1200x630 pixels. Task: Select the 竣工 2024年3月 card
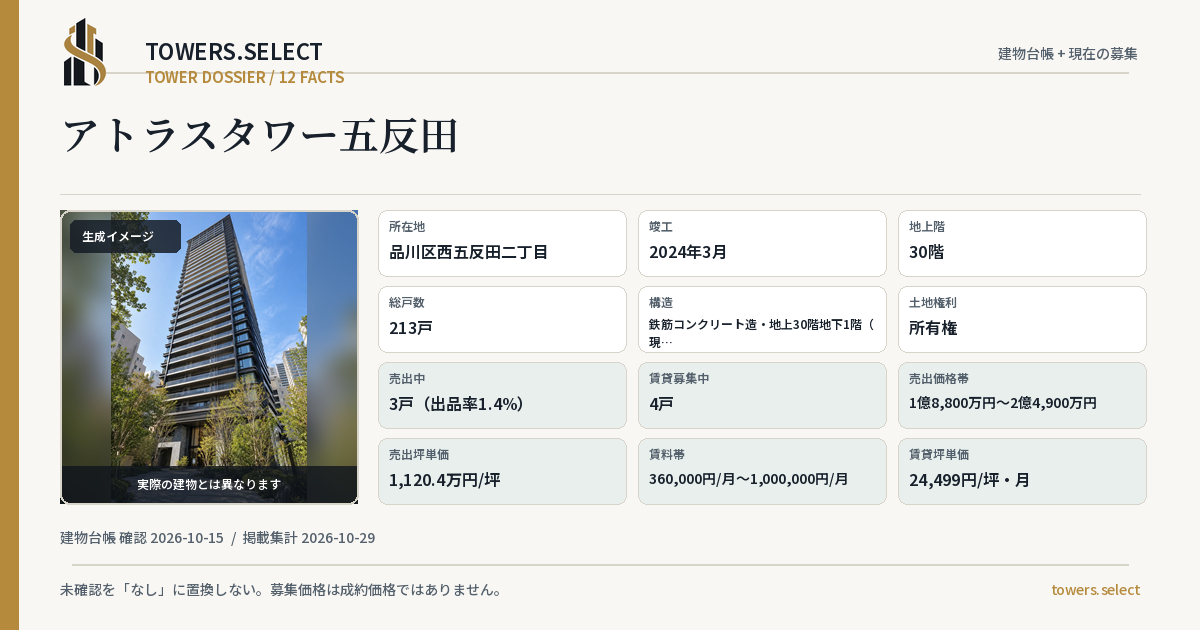click(x=762, y=243)
